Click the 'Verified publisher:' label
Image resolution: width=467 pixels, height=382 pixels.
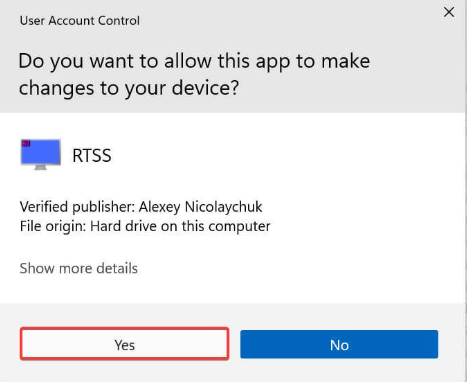pos(77,207)
